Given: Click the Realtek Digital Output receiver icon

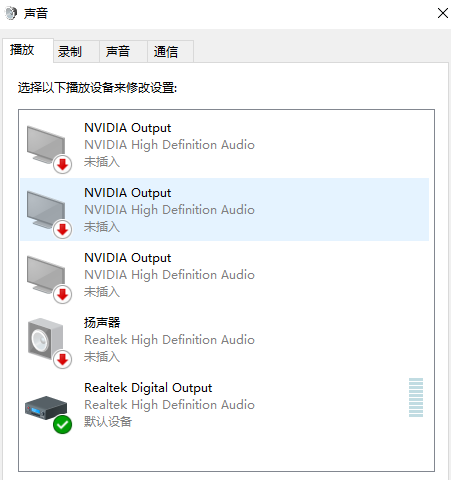Looking at the screenshot, I should pyautogui.click(x=46, y=407).
